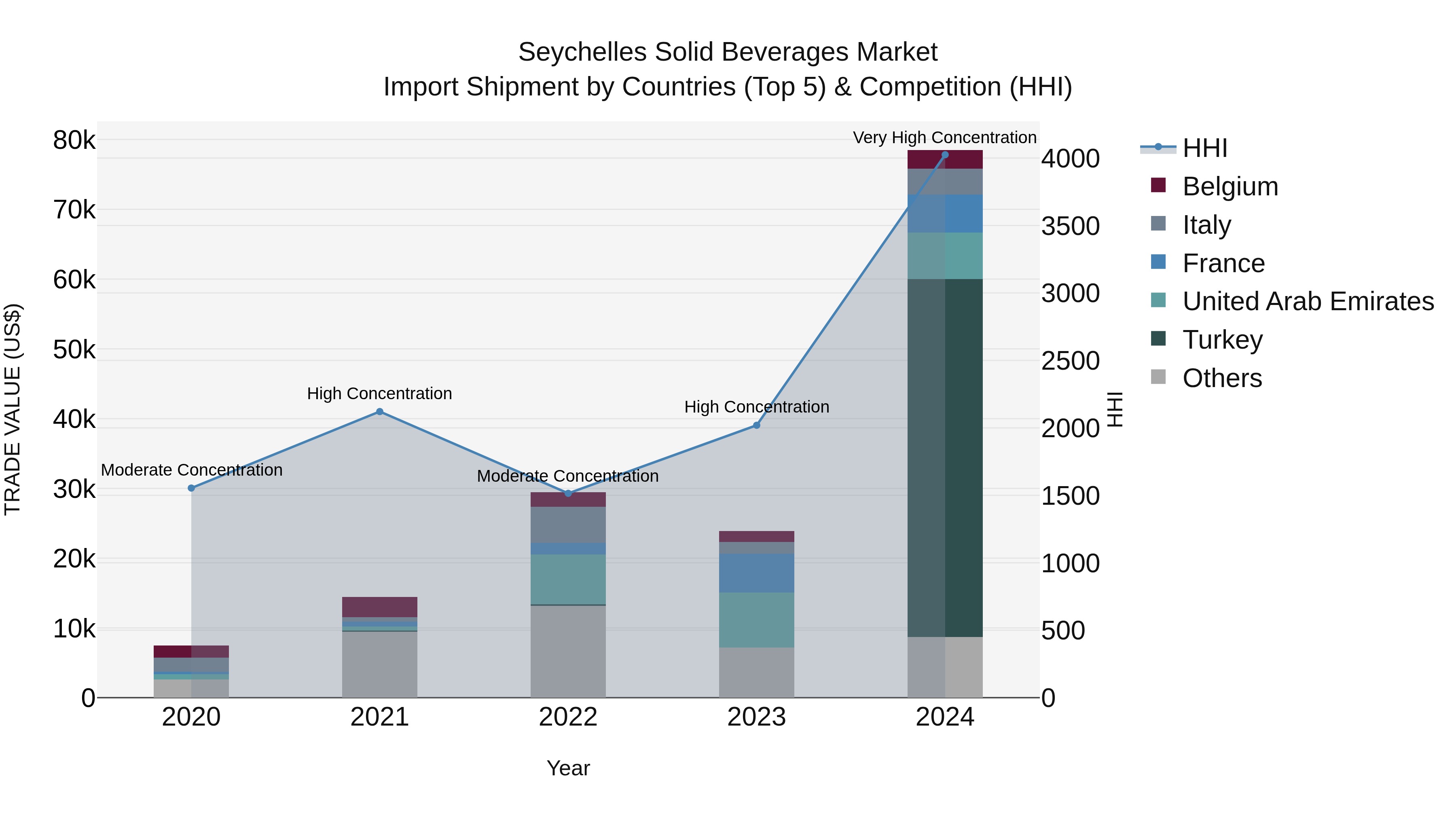
Task: Click the Turkey segment of the 2024 bar
Action: pos(945,458)
